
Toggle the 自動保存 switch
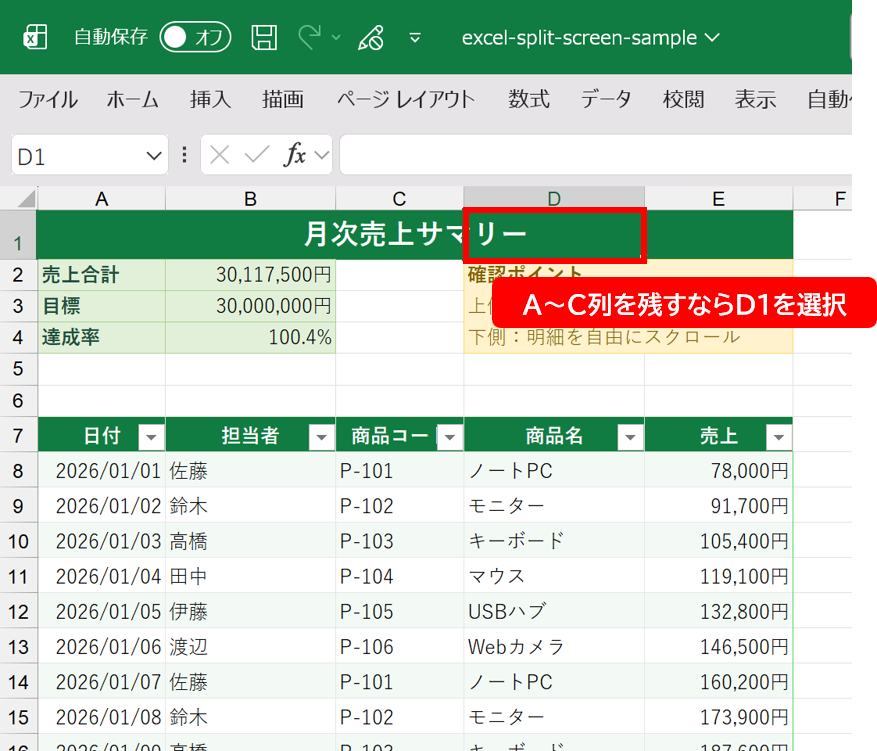click(x=195, y=37)
